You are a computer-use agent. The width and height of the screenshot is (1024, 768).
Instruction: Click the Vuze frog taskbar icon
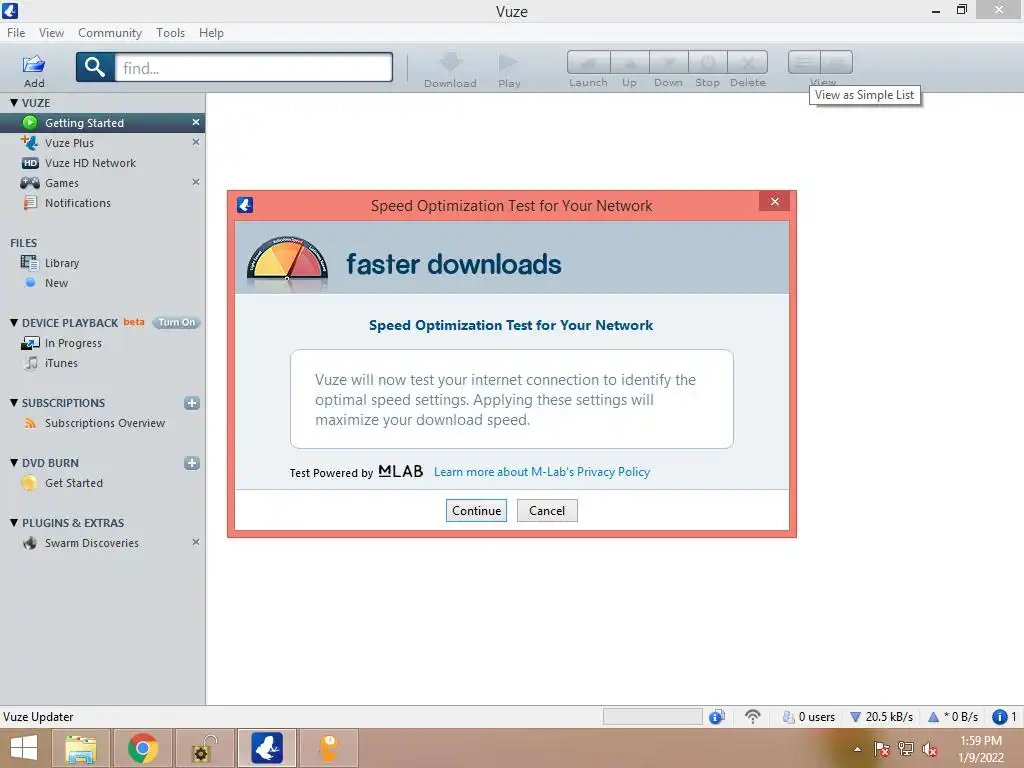click(x=267, y=748)
